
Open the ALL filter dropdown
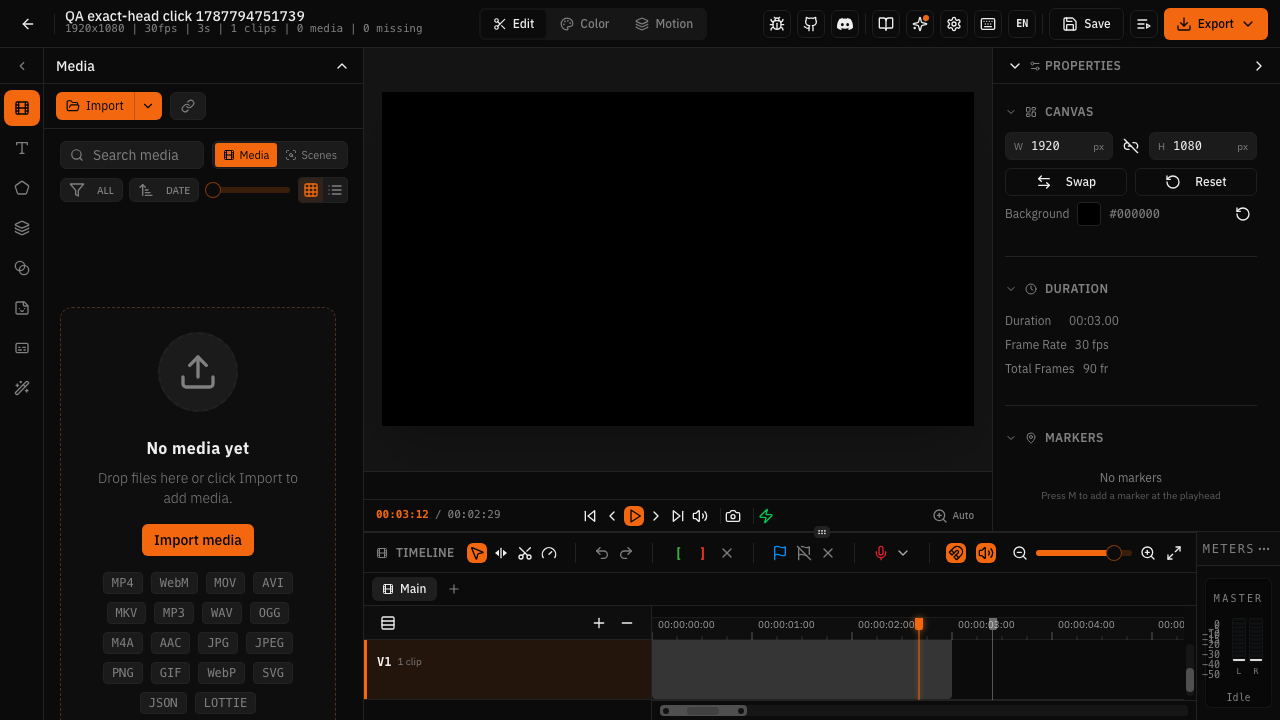click(x=91, y=190)
